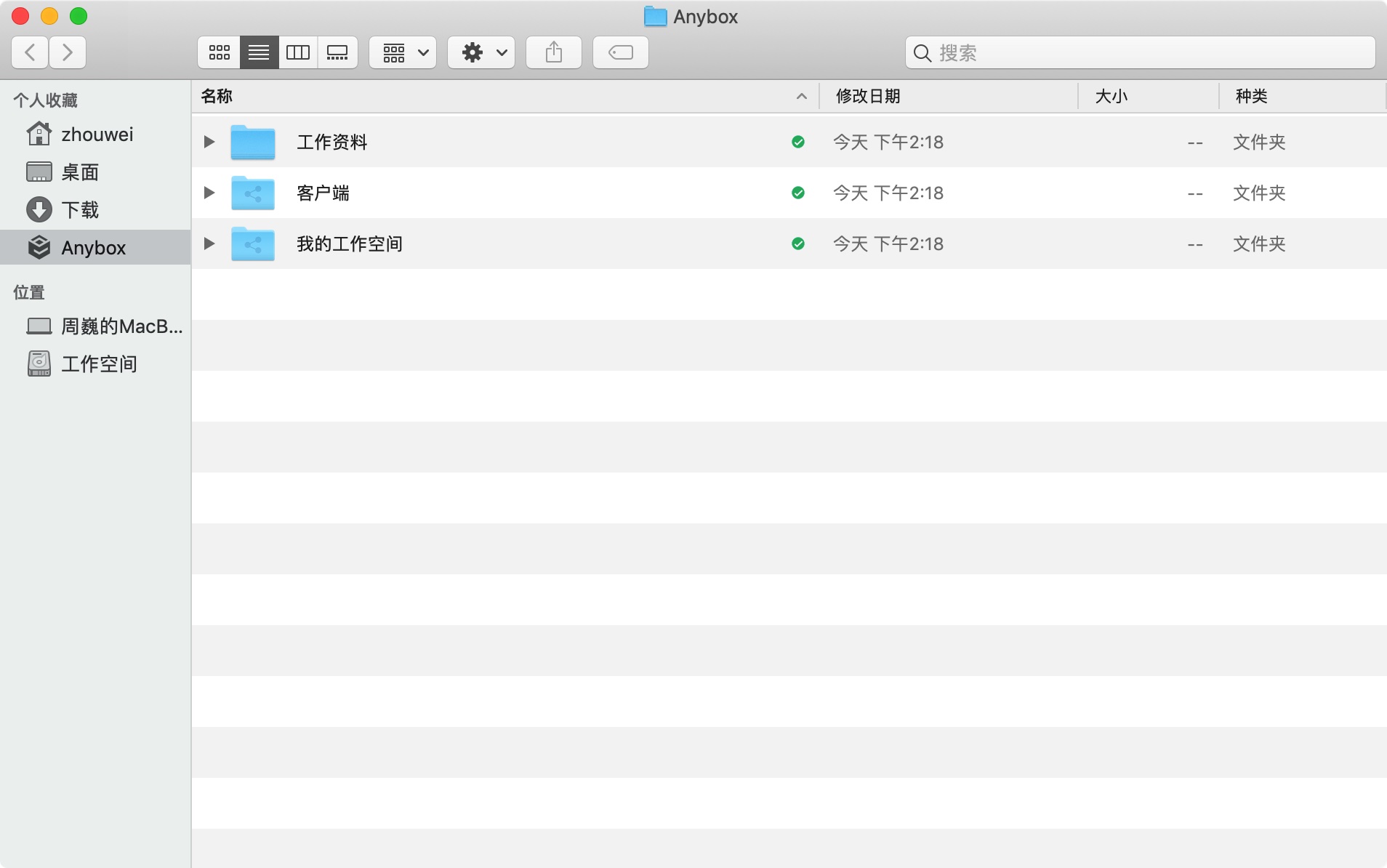Select Anybox in the sidebar

pyautogui.click(x=95, y=248)
